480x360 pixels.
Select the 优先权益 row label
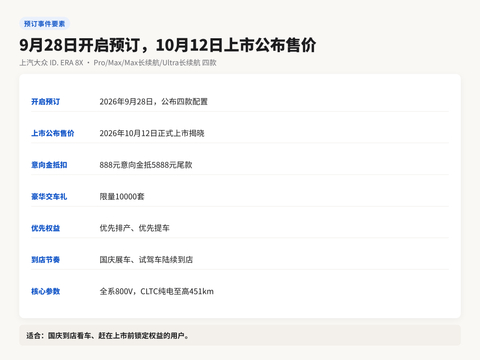click(x=46, y=228)
